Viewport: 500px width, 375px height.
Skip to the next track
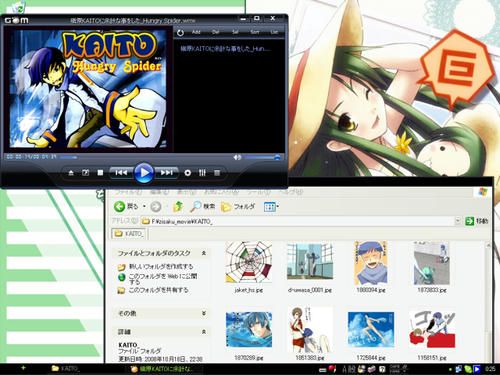pos(167,173)
